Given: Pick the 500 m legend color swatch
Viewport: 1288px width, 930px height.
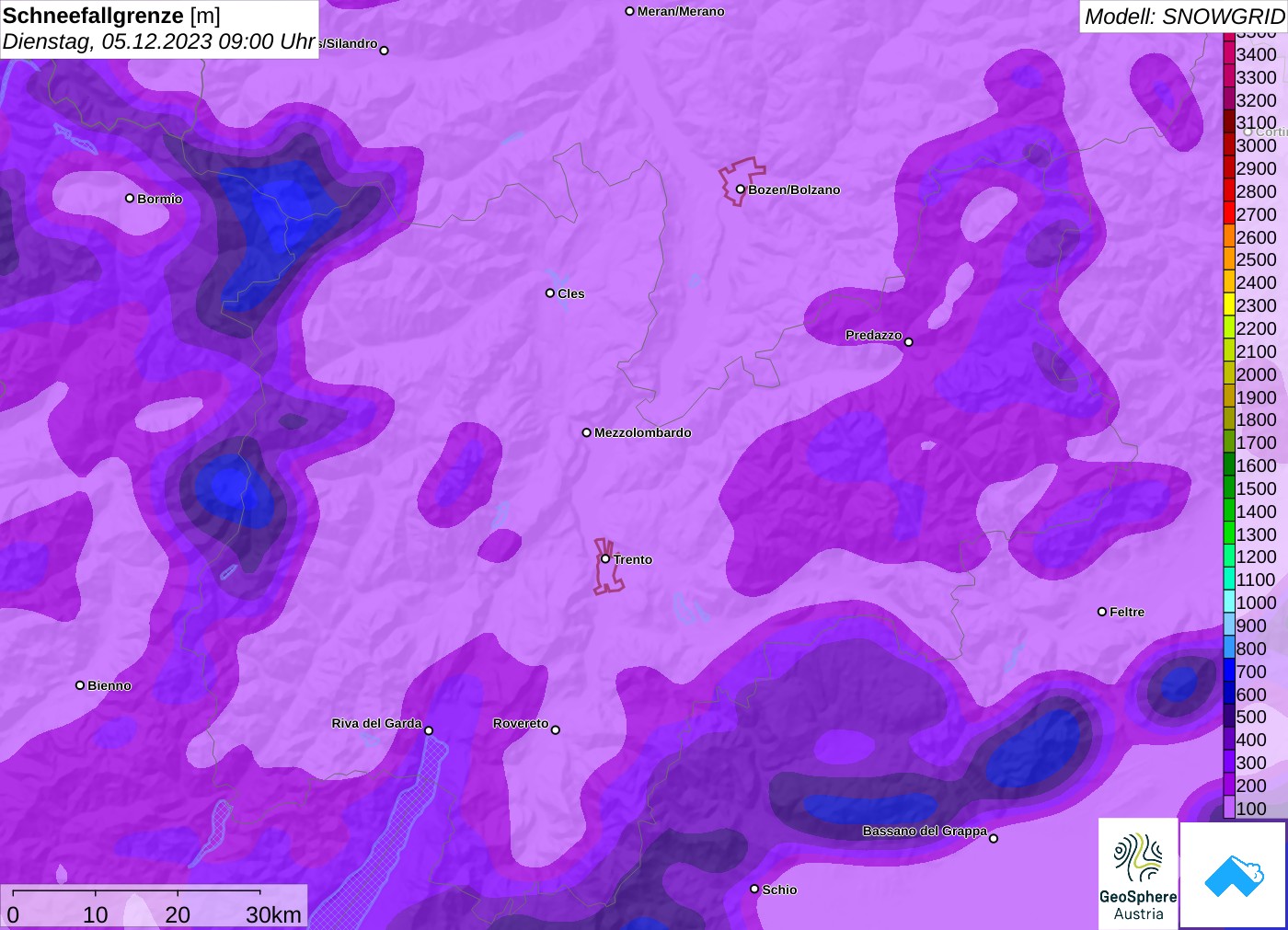Looking at the screenshot, I should click(x=1229, y=717).
